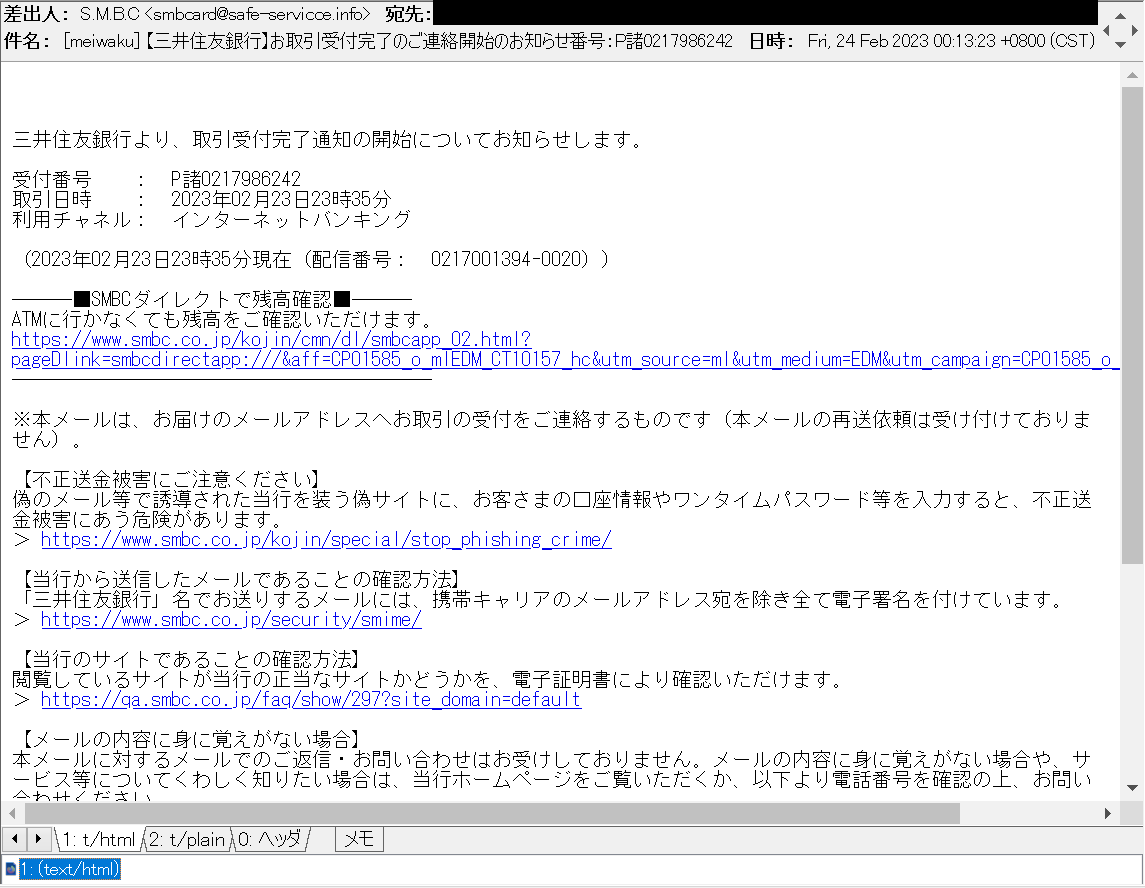Click the left tab scroll arrow
Image resolution: width=1145 pixels, height=888 pixels.
15,839
